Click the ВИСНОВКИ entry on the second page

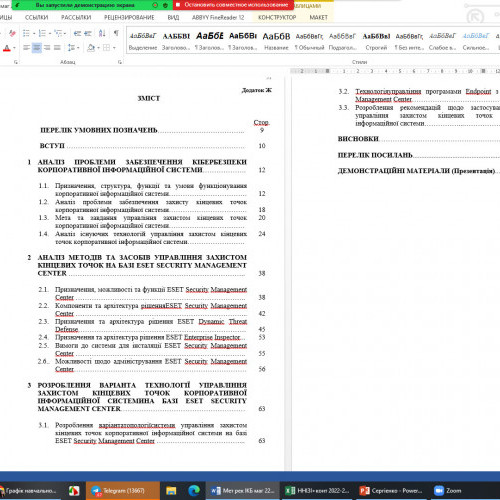(x=358, y=139)
